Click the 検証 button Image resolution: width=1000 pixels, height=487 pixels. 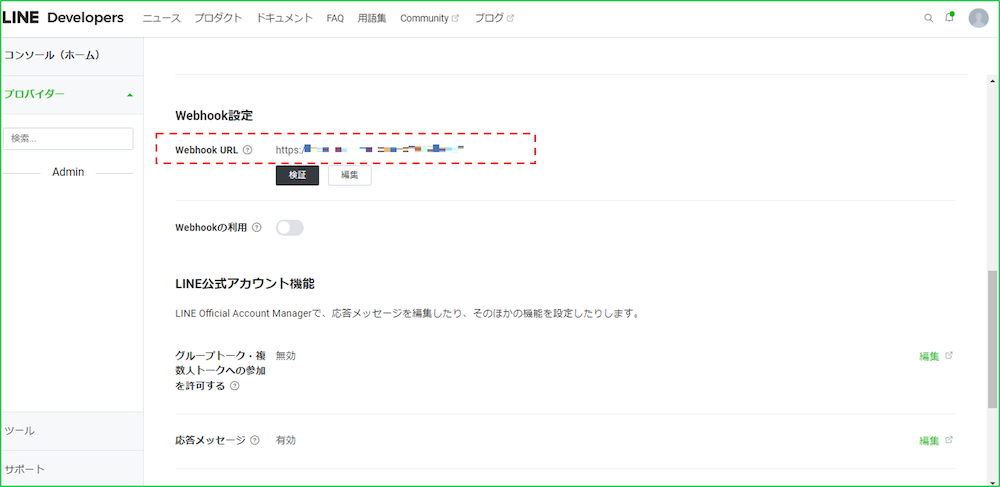(297, 175)
